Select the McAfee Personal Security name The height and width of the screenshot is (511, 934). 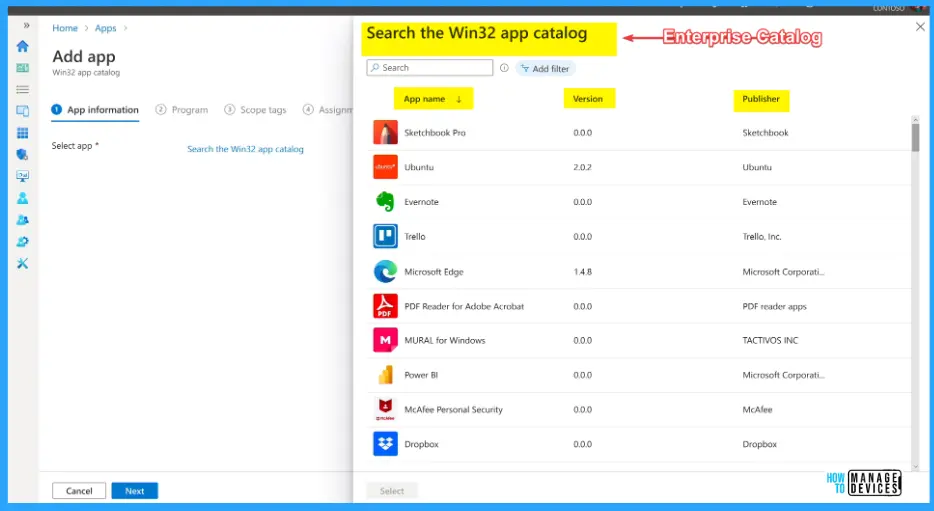point(453,410)
